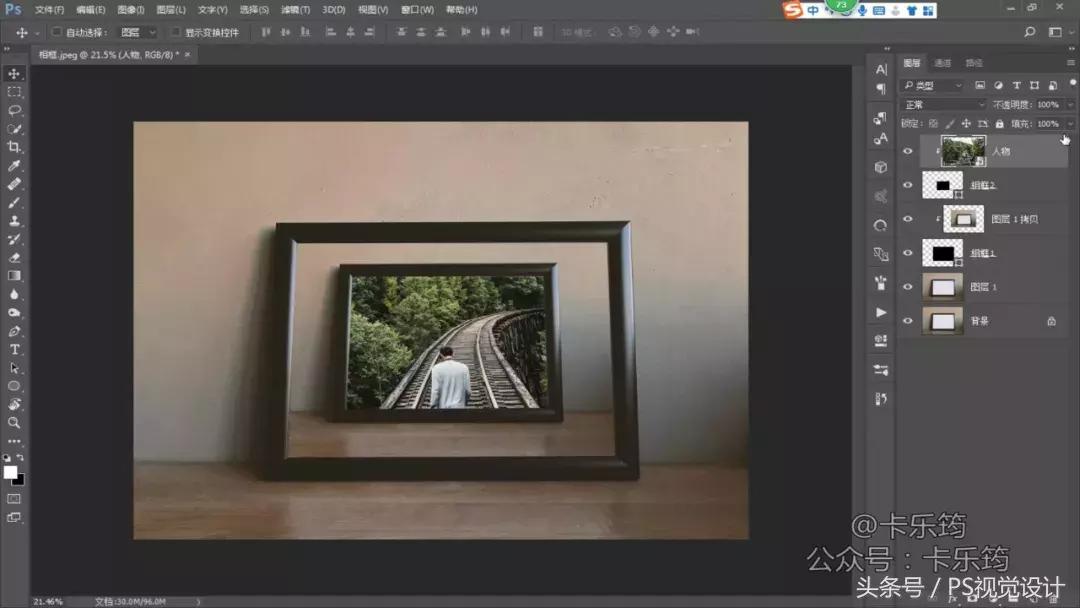Select the Move tool in the toolbox
The image size is (1080, 608).
pos(14,73)
